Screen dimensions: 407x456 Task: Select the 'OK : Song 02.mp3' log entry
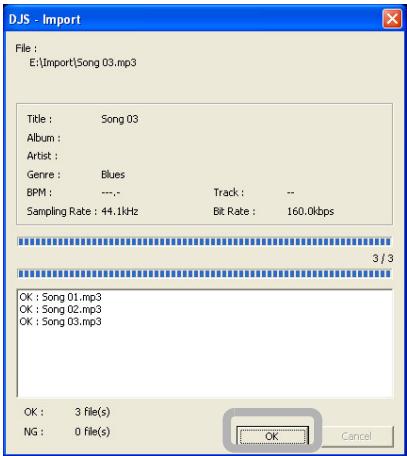point(61,309)
